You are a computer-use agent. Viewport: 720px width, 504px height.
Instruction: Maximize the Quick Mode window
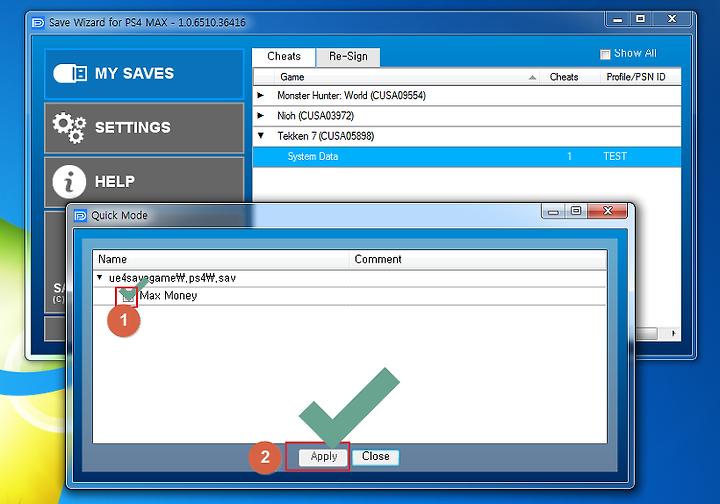tap(576, 211)
